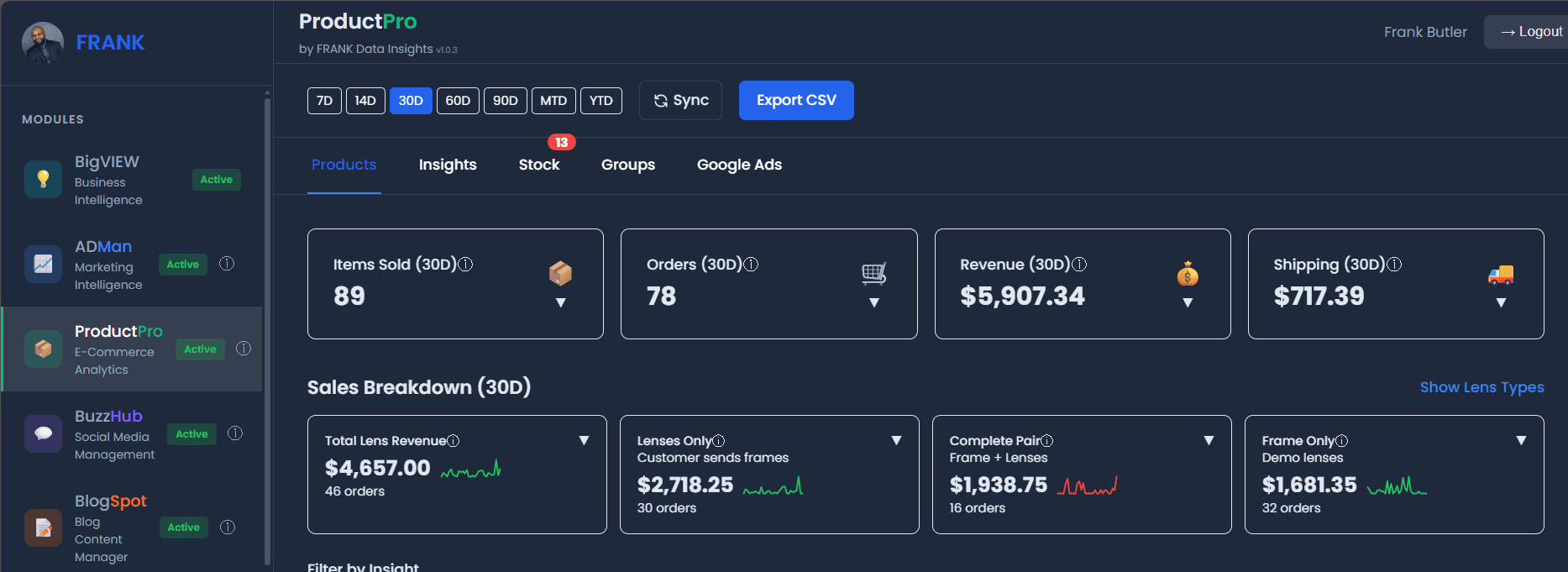Viewport: 1568px width, 572px height.
Task: Click the shopping cart icon in Orders card
Action: (x=874, y=273)
